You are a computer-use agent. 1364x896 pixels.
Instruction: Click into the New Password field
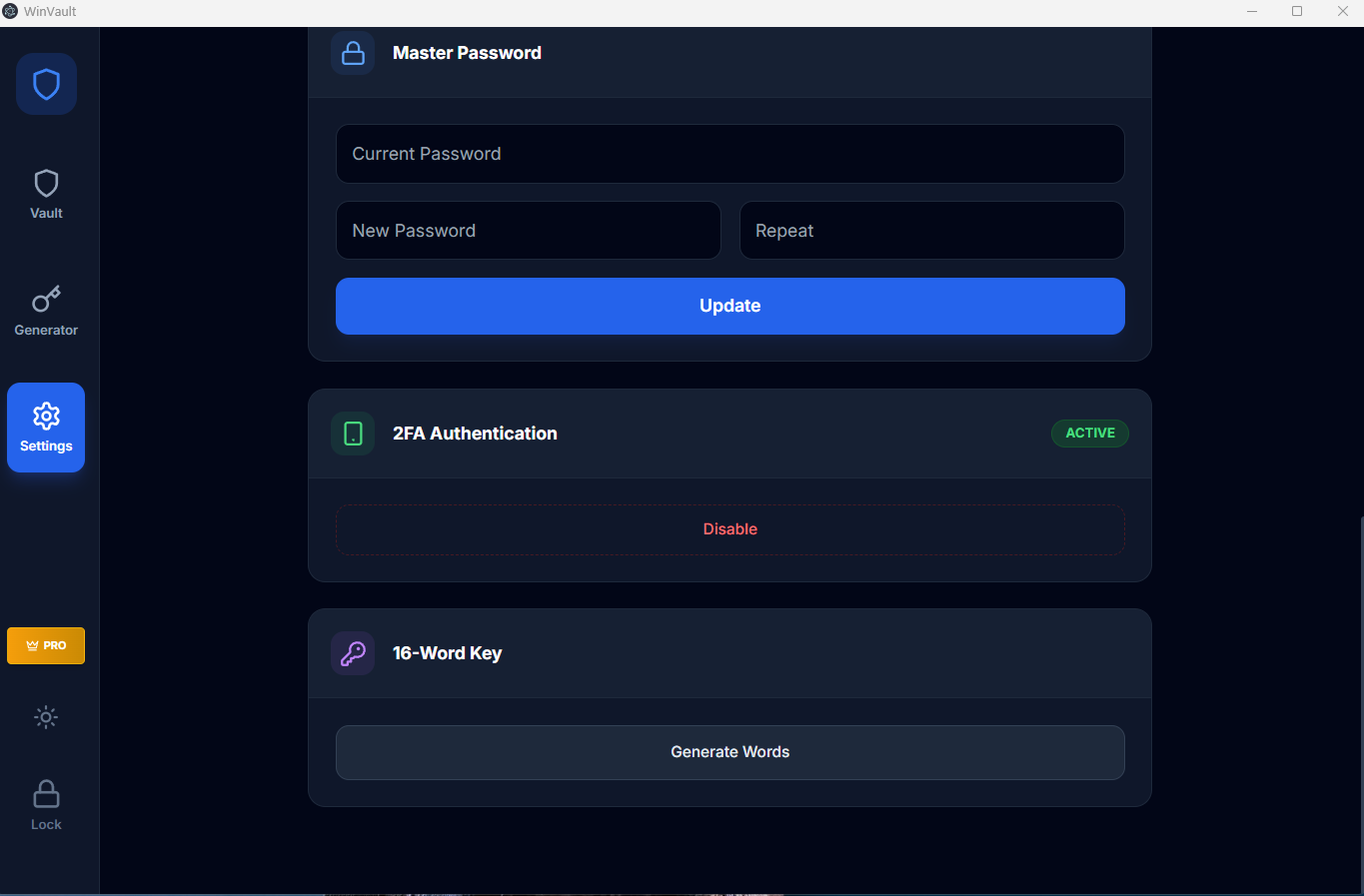[x=528, y=231]
